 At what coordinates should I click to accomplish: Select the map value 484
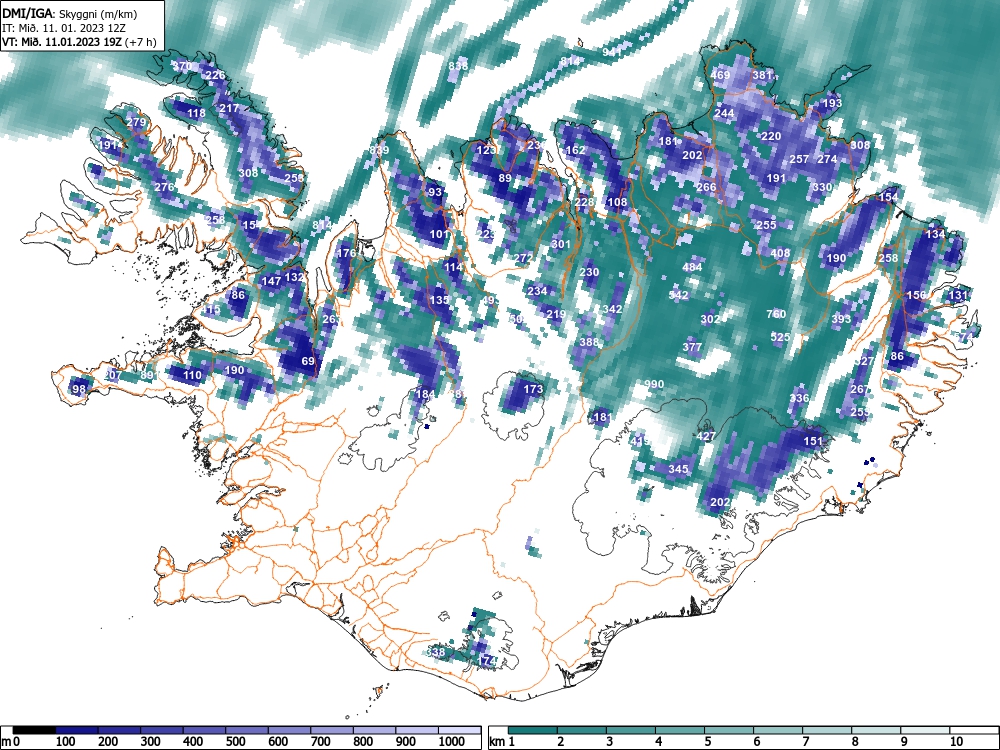(x=692, y=267)
